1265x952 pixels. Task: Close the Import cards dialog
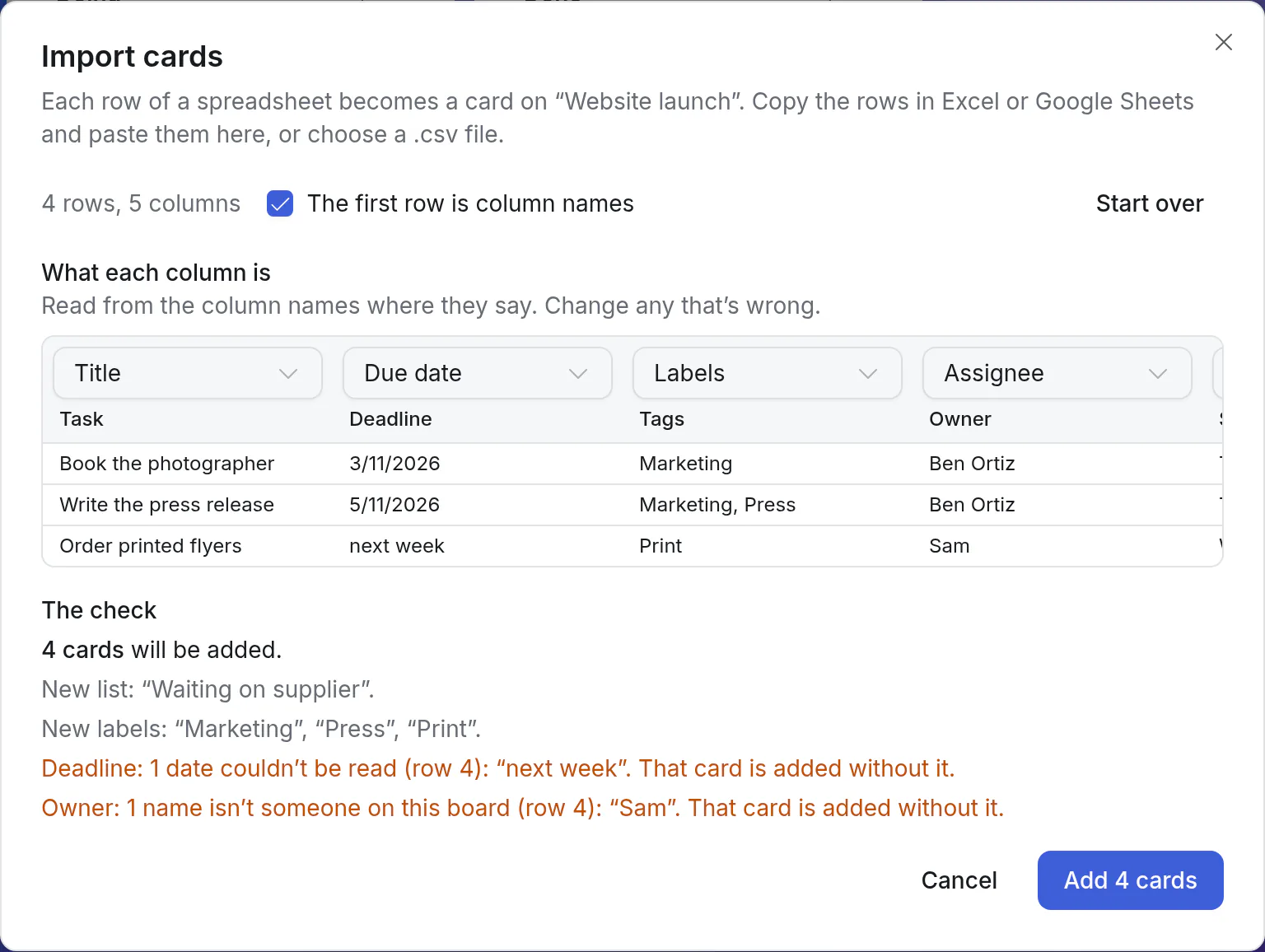tap(1223, 42)
